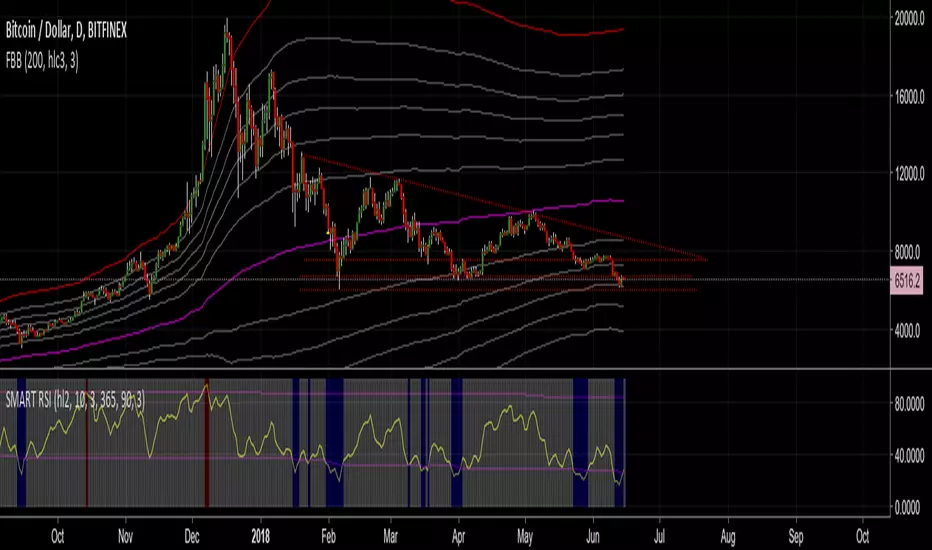Click the 0.0000 RSI axis label

coord(909,507)
